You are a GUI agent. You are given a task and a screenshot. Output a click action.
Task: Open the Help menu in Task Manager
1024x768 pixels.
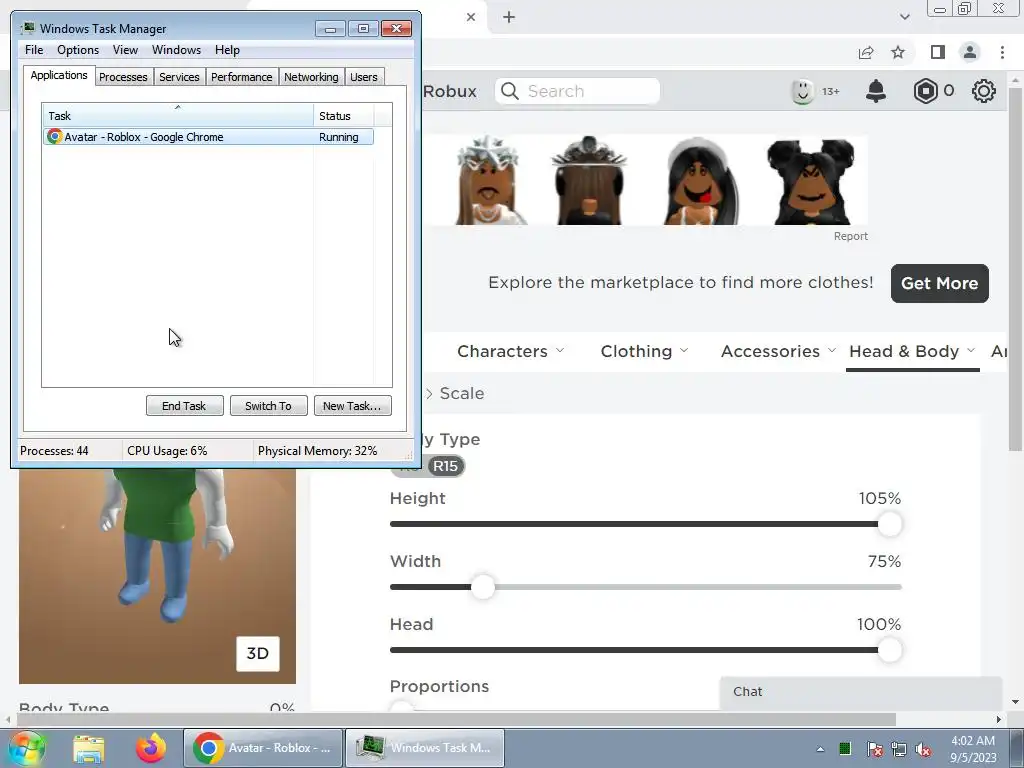(227, 50)
